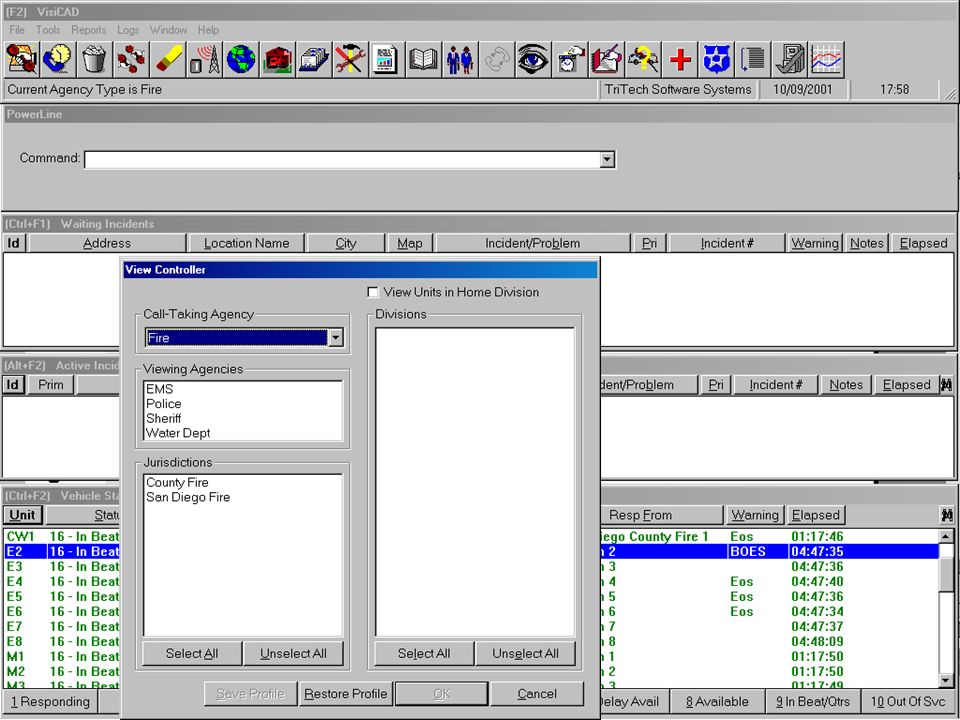Open the open book reference icon
Viewport: 960px width, 720px height.
423,60
